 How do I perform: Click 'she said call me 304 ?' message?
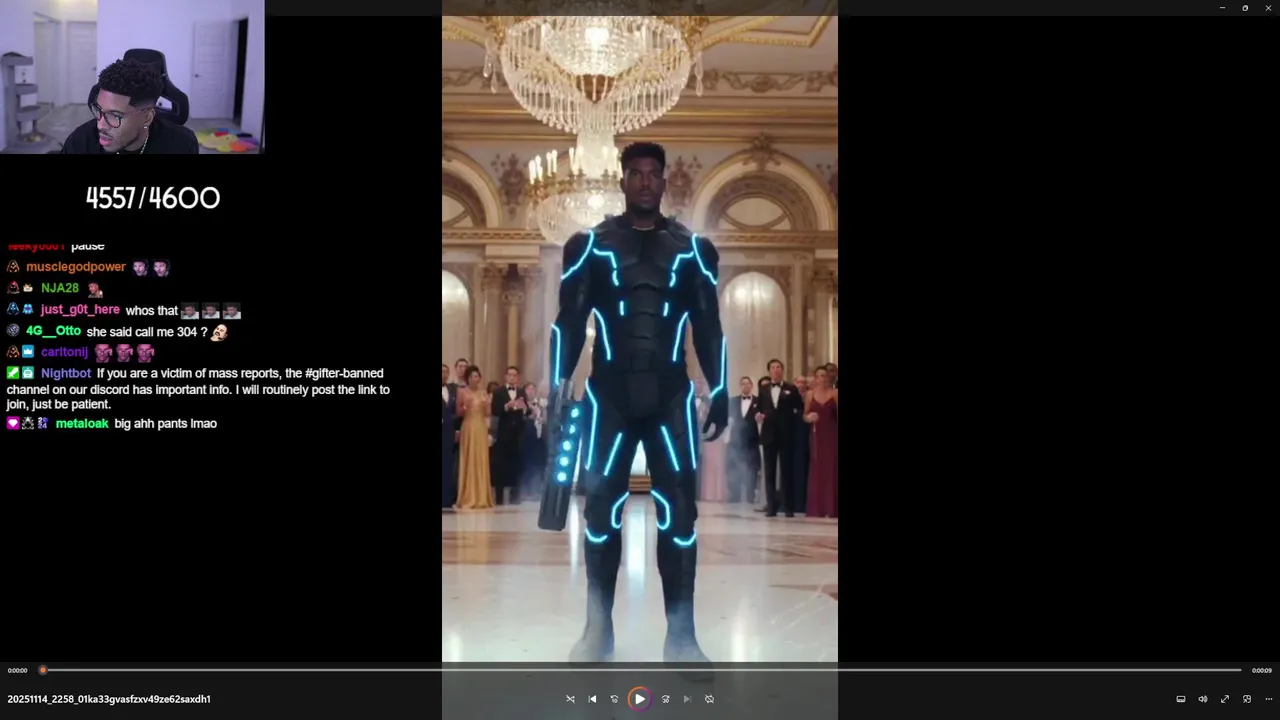147,331
